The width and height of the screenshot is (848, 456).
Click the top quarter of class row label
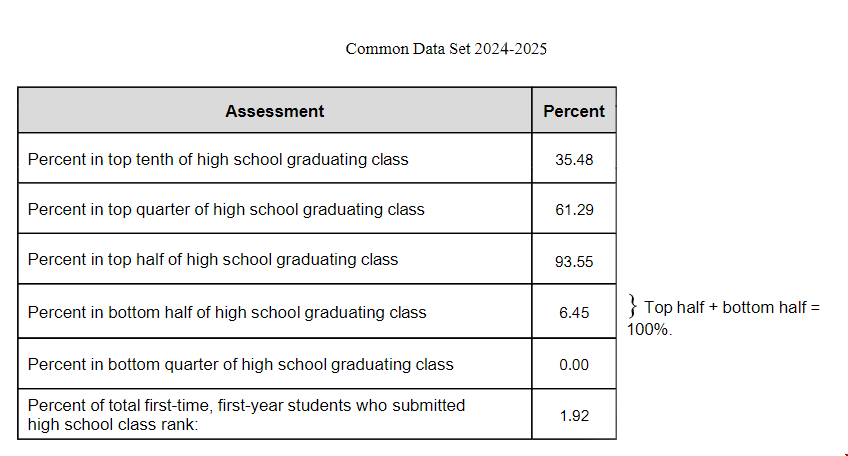(x=226, y=209)
